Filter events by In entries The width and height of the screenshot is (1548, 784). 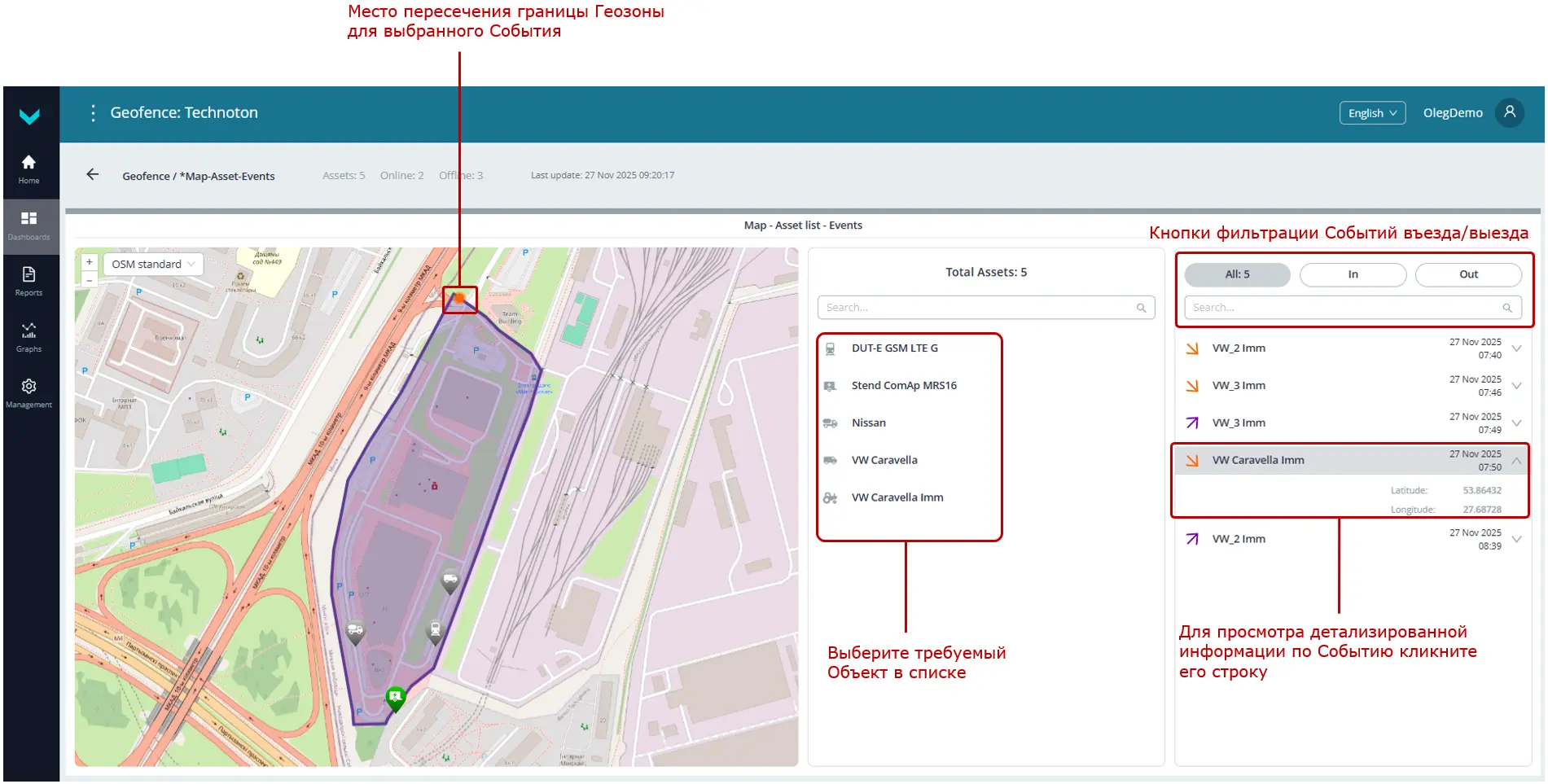pyautogui.click(x=1353, y=275)
